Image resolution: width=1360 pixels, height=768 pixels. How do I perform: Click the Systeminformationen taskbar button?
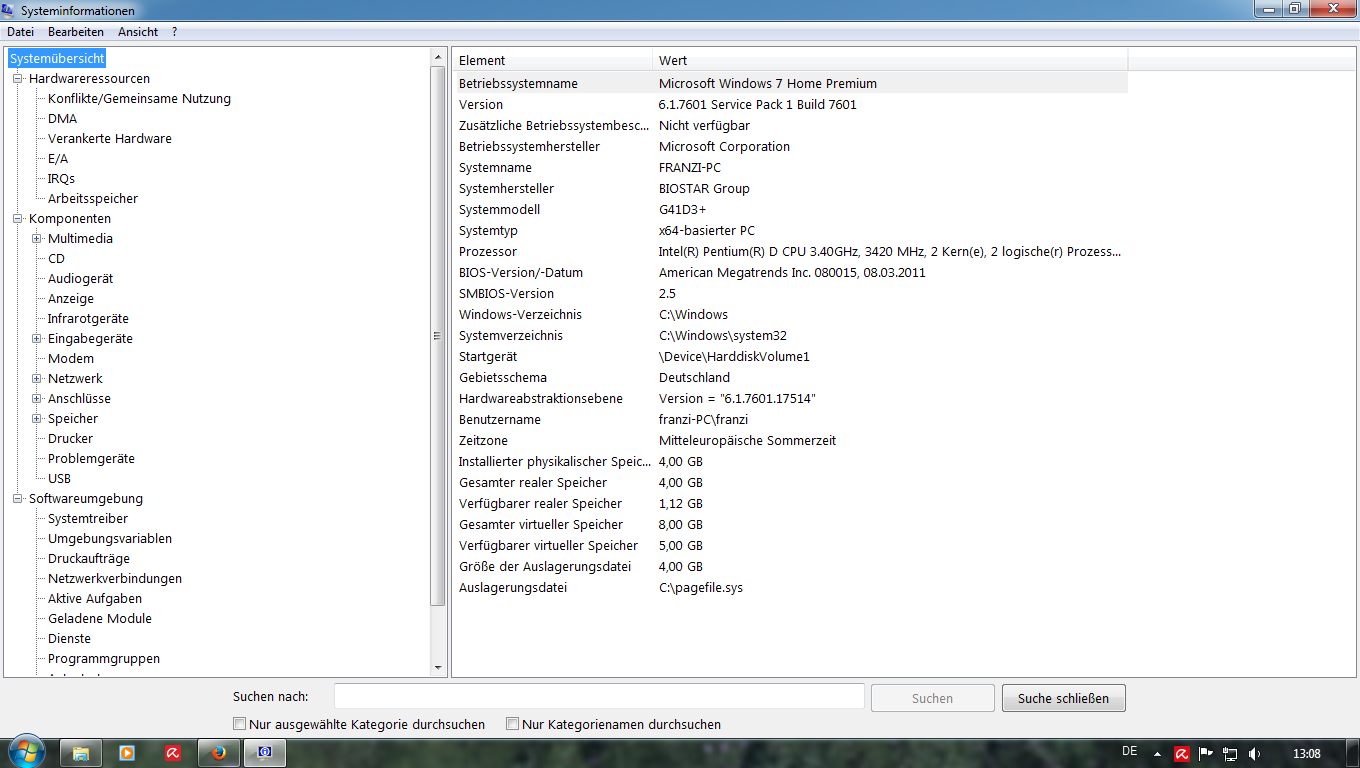(265, 753)
